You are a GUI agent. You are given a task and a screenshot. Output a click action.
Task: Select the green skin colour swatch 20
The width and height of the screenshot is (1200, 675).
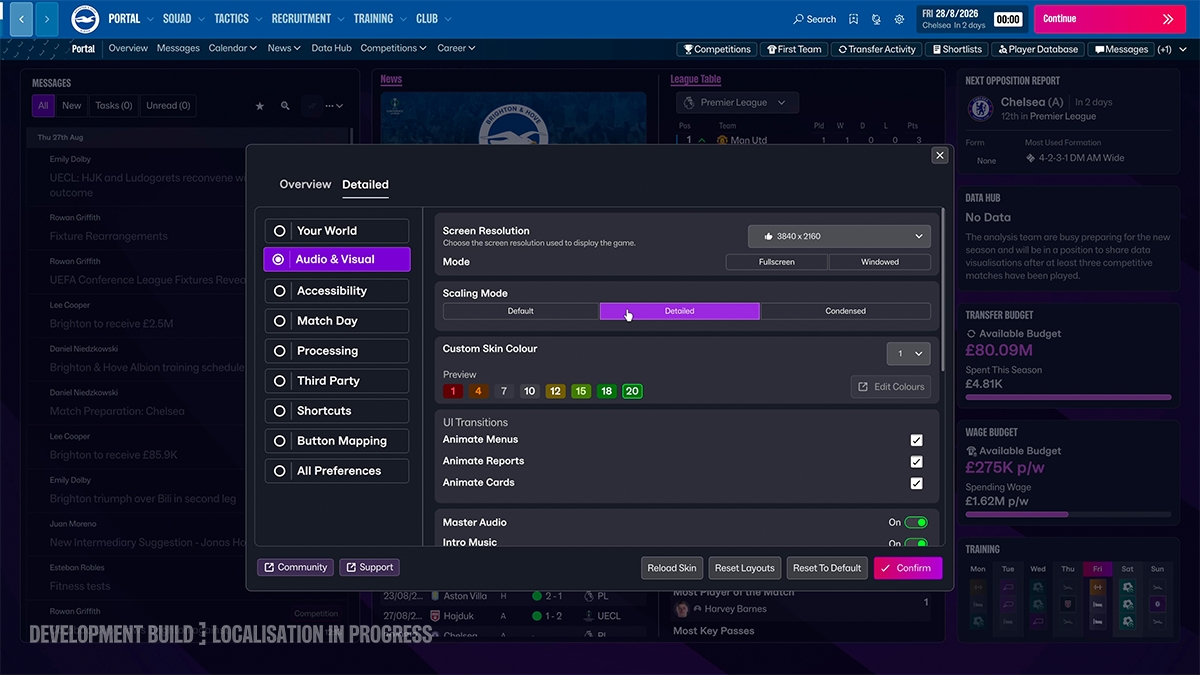click(632, 391)
